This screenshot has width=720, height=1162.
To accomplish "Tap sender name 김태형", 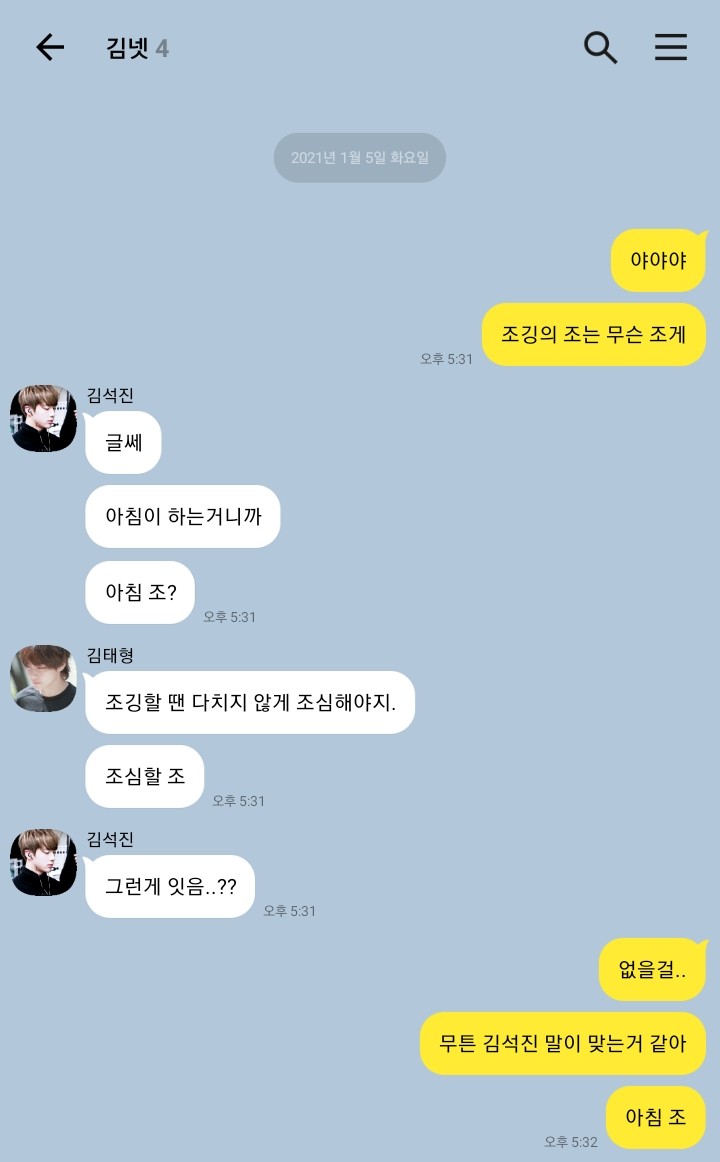I will coord(110,655).
